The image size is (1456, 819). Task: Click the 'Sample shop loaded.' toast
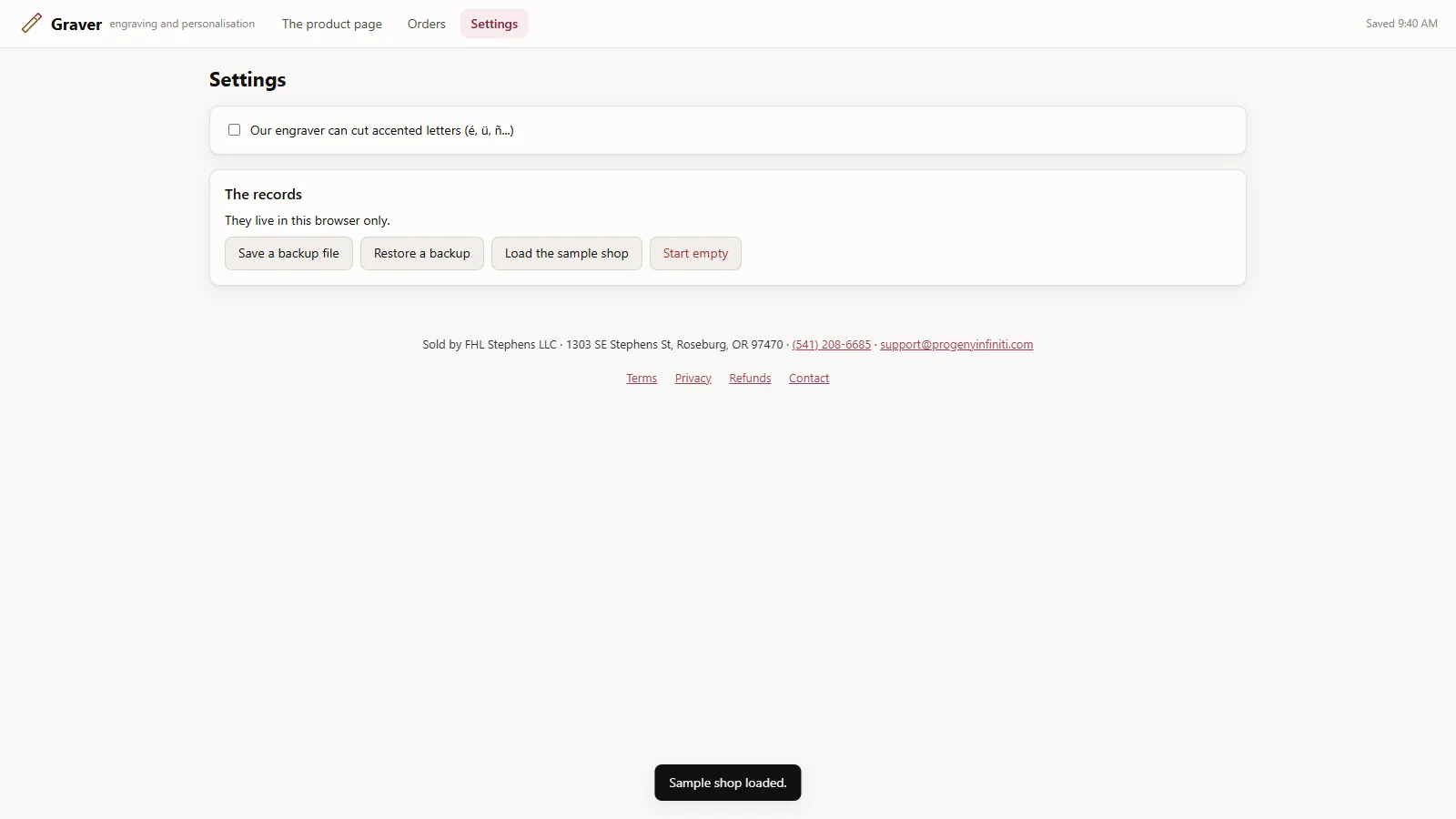coord(728,783)
